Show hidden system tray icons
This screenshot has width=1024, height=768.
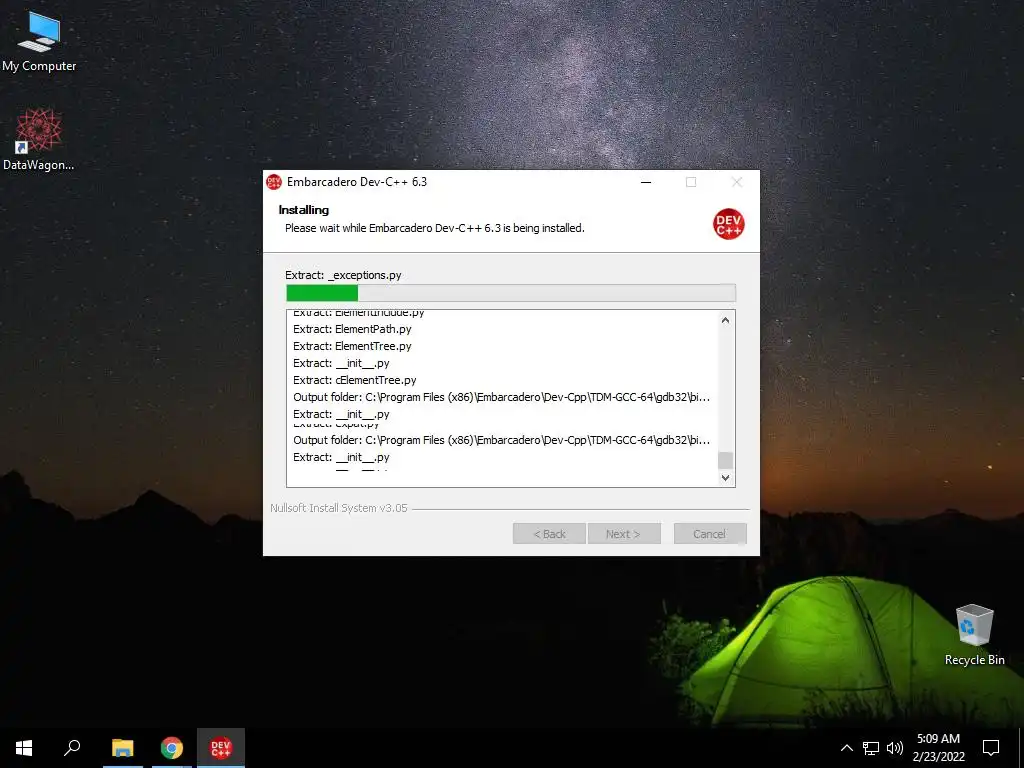[x=846, y=748]
